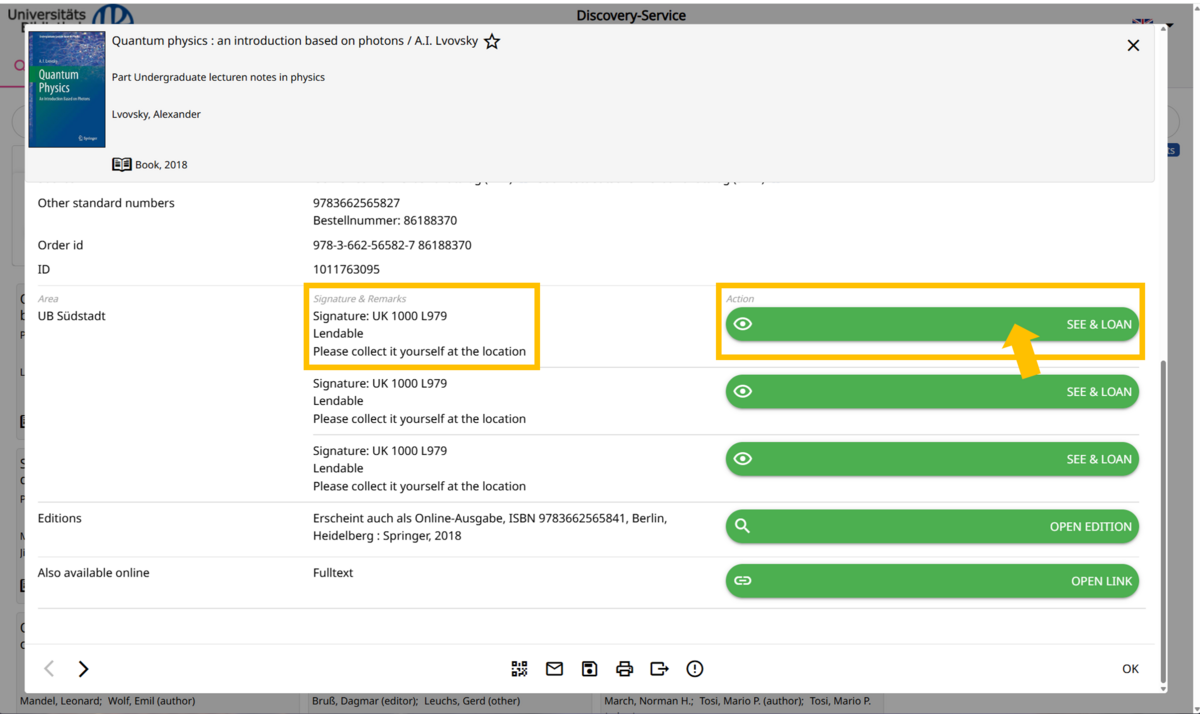Click the QR code icon in bottom toolbar

pyautogui.click(x=519, y=669)
